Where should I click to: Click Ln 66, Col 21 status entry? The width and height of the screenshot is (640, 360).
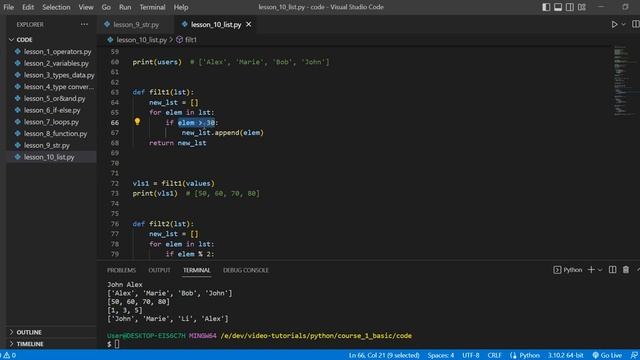click(x=384, y=355)
